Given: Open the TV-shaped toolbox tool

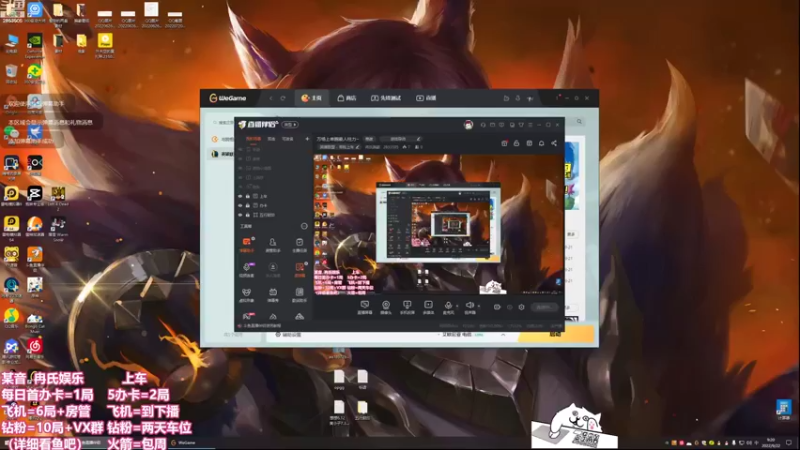Looking at the screenshot, I should [x=273, y=294].
